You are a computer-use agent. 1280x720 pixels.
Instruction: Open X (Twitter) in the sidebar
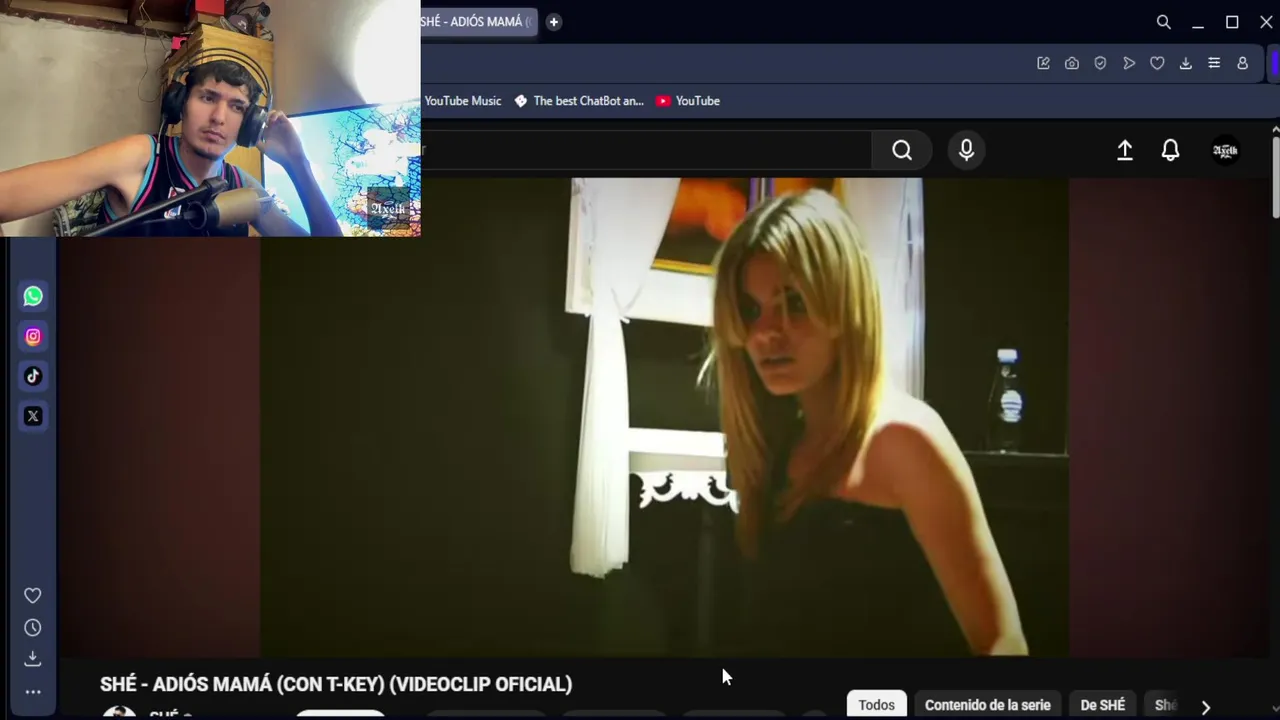33,416
